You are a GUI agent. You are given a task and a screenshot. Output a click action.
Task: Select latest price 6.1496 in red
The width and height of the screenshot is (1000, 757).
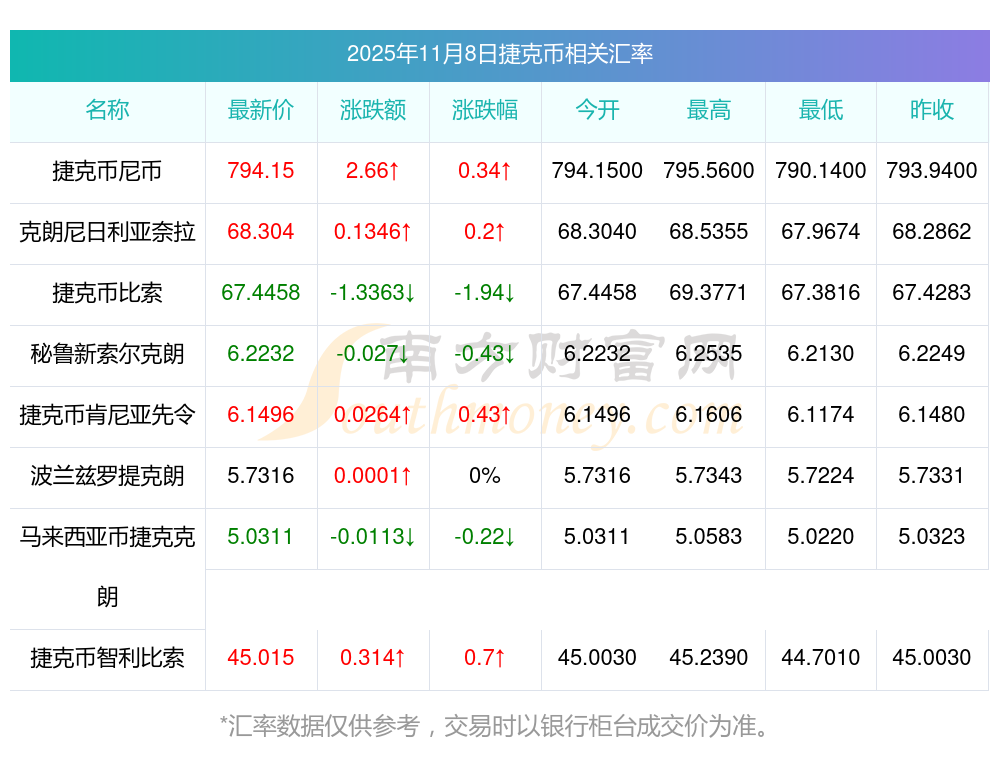tap(261, 415)
